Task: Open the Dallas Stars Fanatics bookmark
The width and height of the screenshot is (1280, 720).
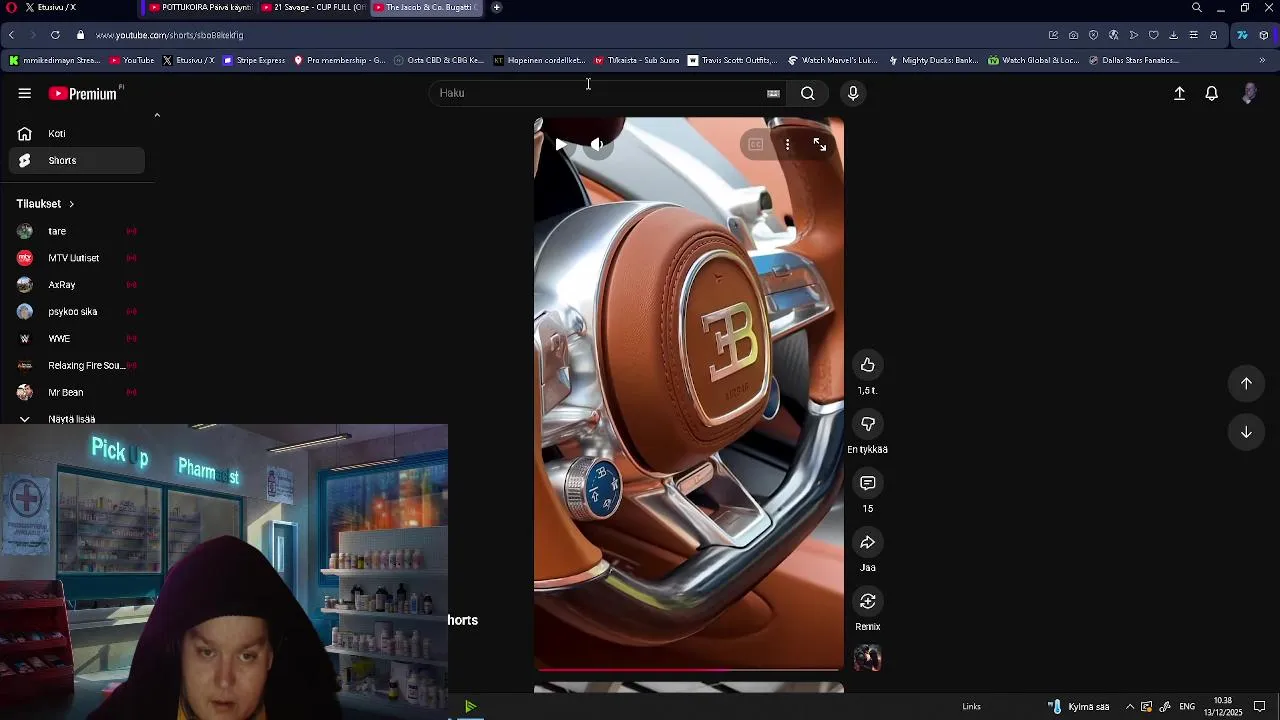Action: tap(1133, 60)
